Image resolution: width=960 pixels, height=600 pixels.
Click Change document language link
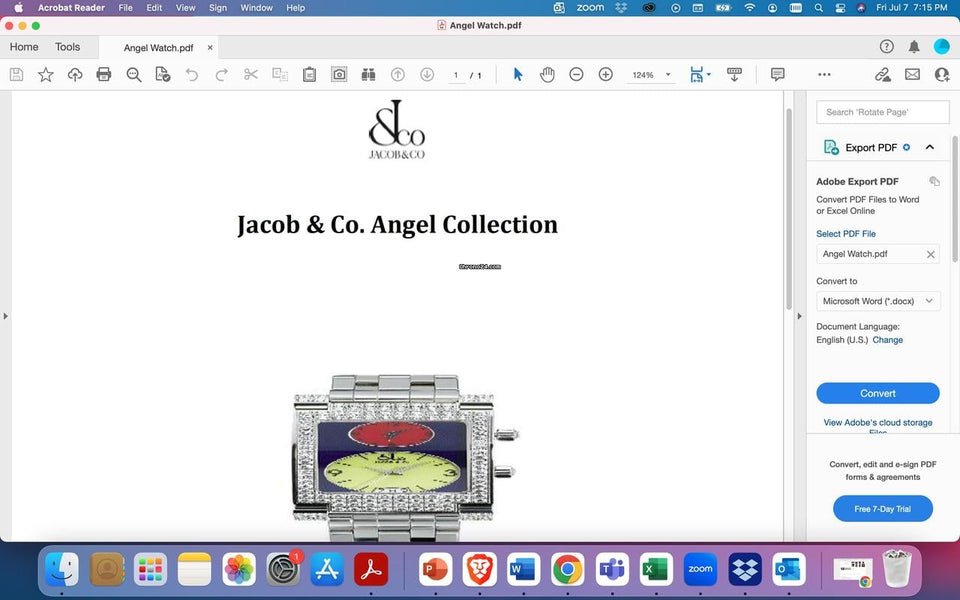pos(887,340)
